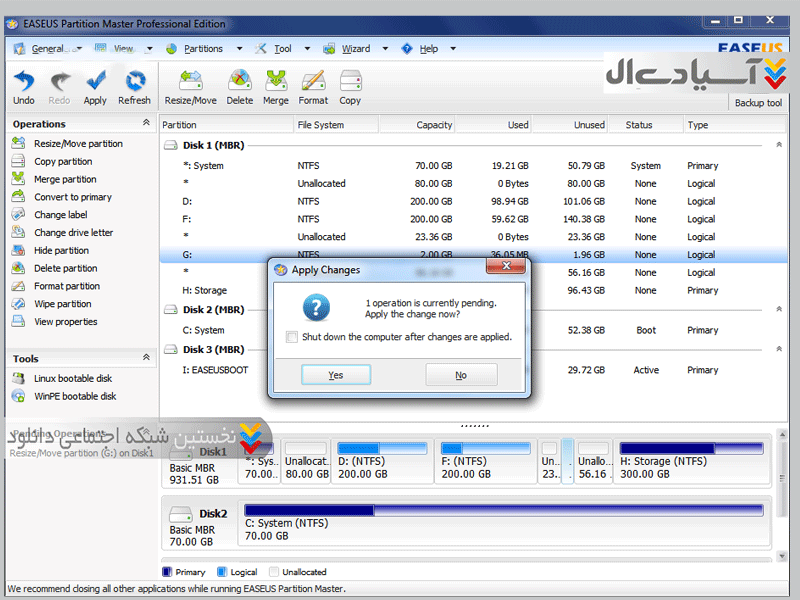Screen dimensions: 800x600
Task: Click the Format toolbar icon
Action: tap(313, 82)
